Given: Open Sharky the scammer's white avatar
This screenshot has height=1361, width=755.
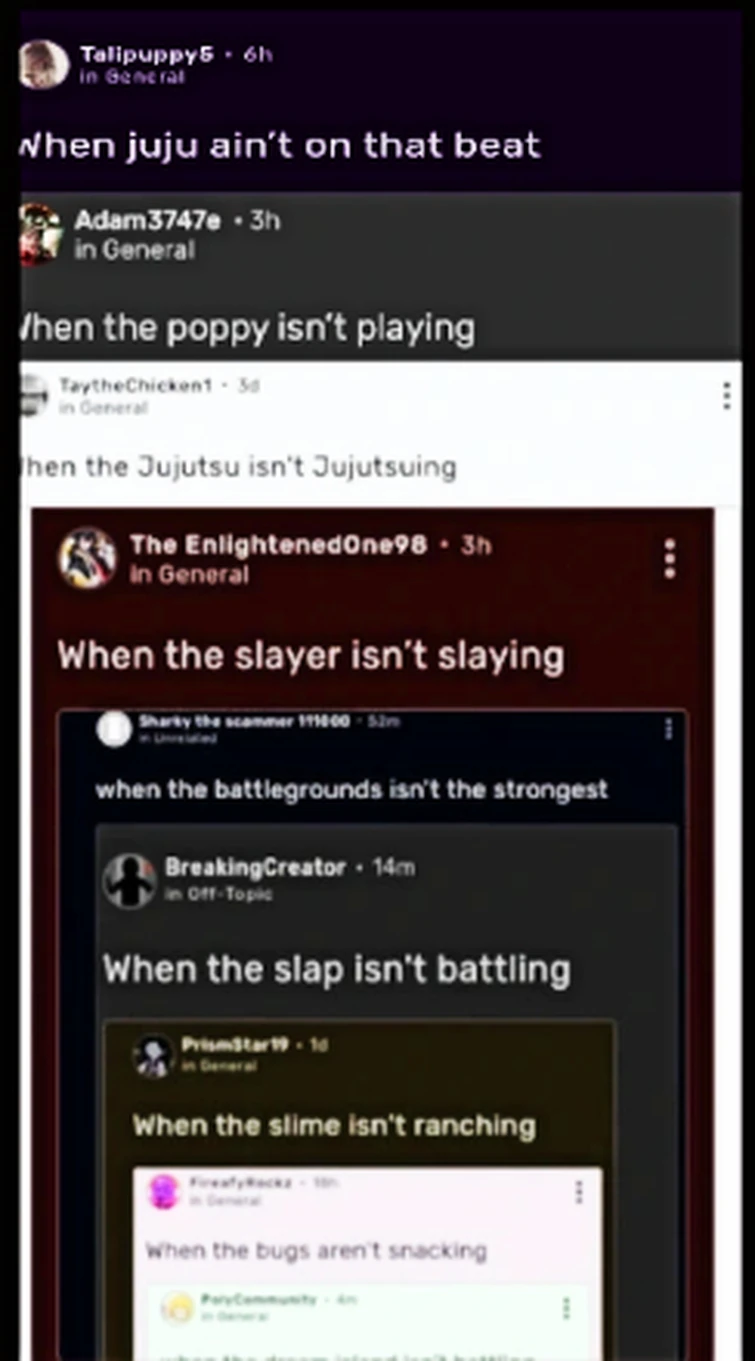Looking at the screenshot, I should [x=114, y=729].
